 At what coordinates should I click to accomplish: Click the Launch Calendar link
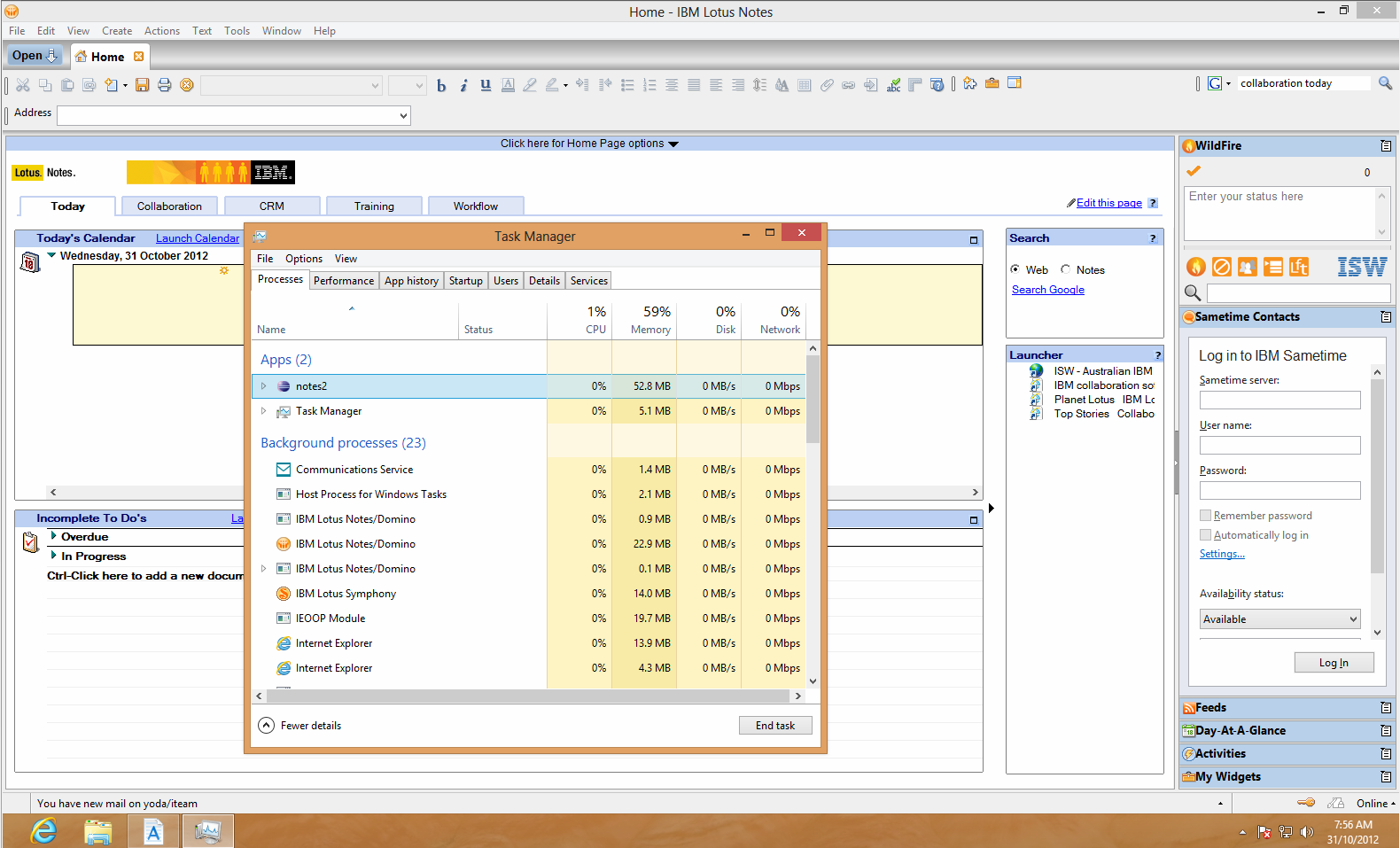pyautogui.click(x=198, y=238)
